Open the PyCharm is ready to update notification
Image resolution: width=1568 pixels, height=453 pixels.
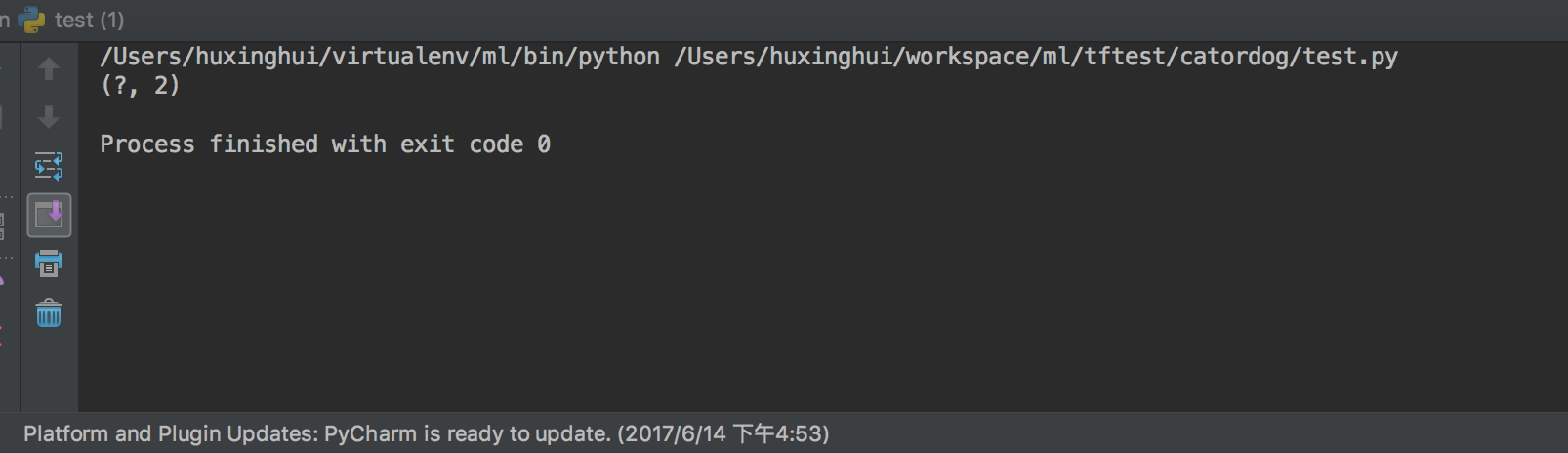tap(468, 433)
